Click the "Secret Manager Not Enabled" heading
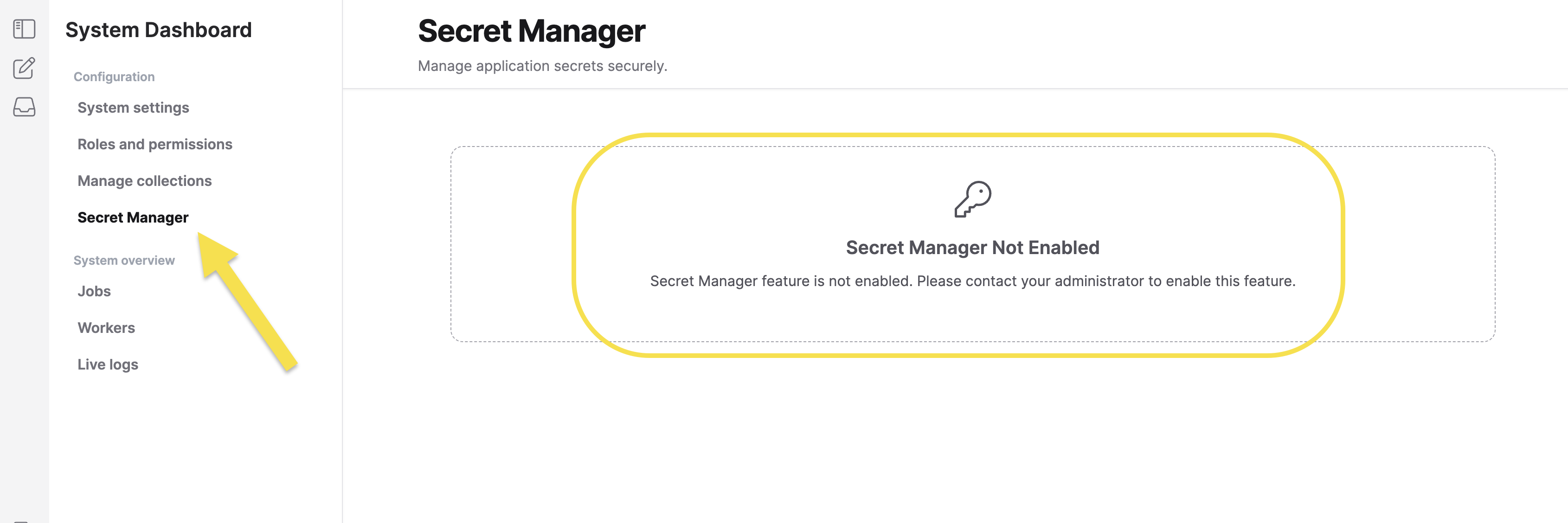 (x=972, y=248)
